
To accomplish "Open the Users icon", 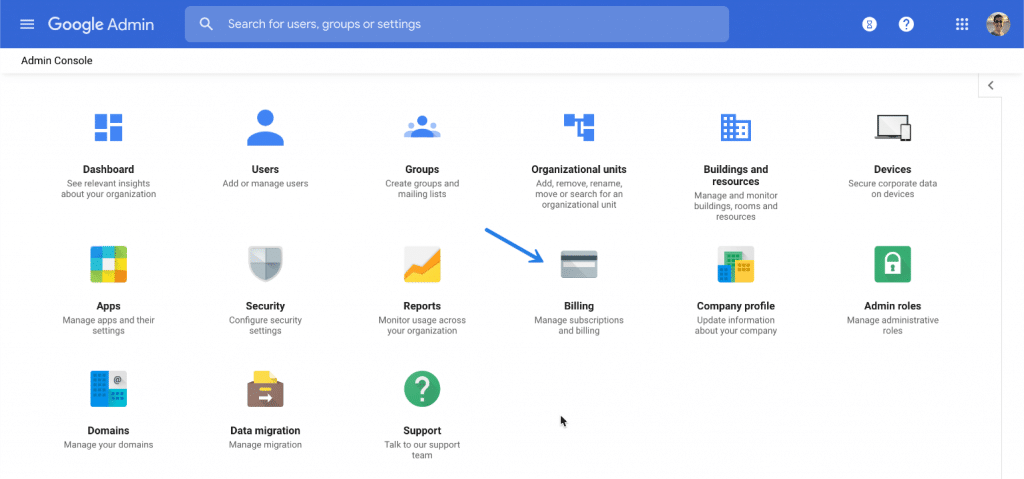I will point(265,127).
